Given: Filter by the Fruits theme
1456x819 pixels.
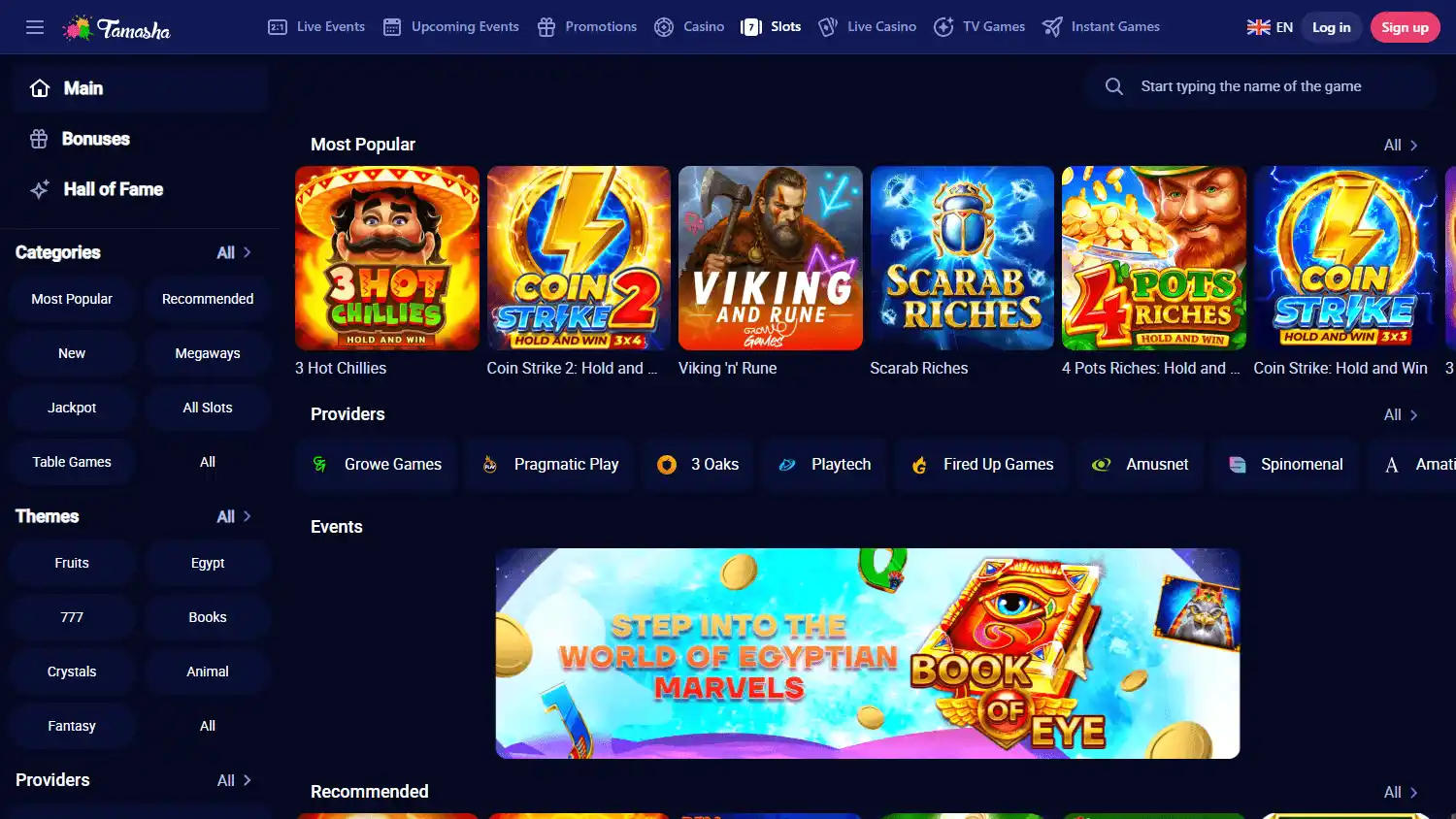Looking at the screenshot, I should tap(72, 563).
